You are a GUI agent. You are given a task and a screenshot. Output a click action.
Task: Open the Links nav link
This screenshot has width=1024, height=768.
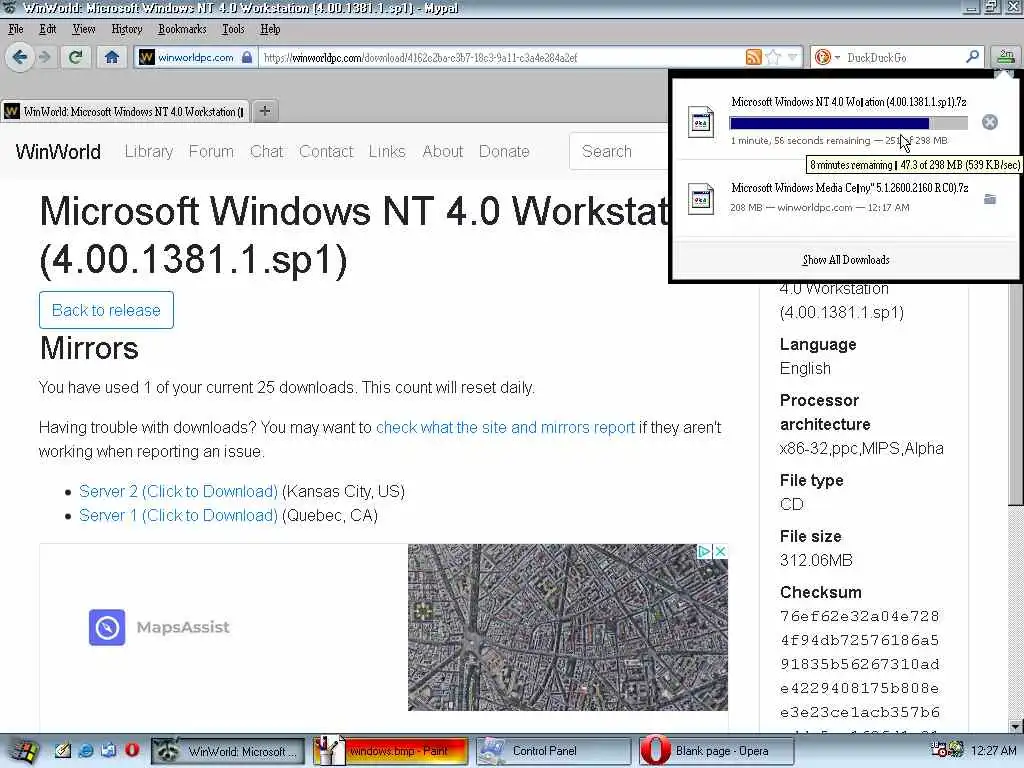tap(387, 152)
